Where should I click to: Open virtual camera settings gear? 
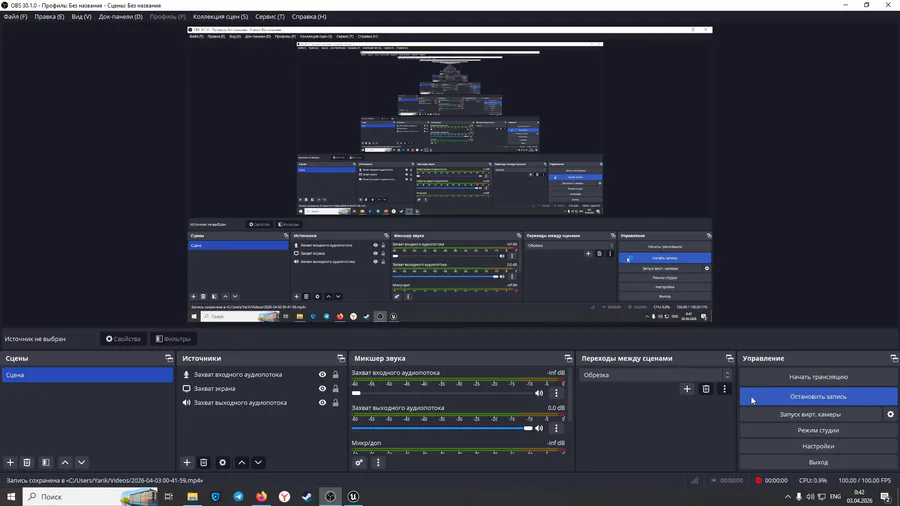(890, 414)
